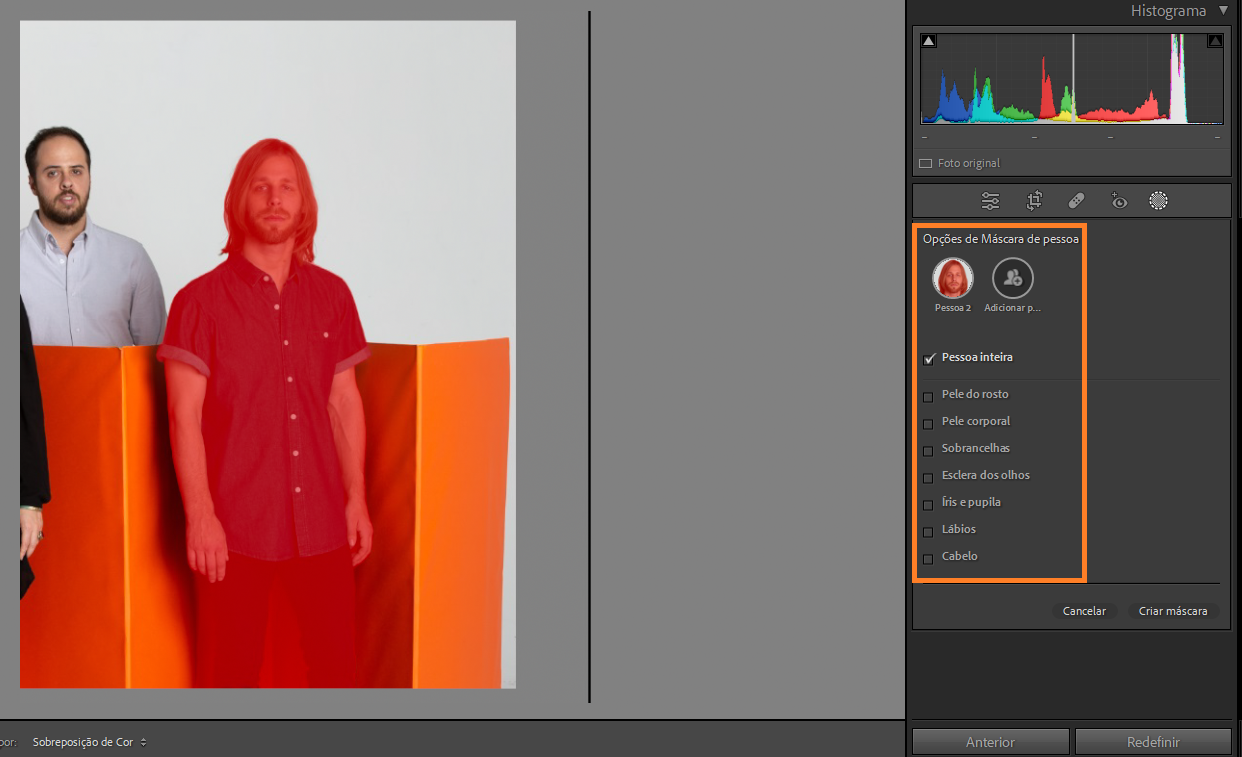This screenshot has height=757, width=1242.
Task: Open the Sobreposição de Cor dropdown
Action: pos(89,742)
